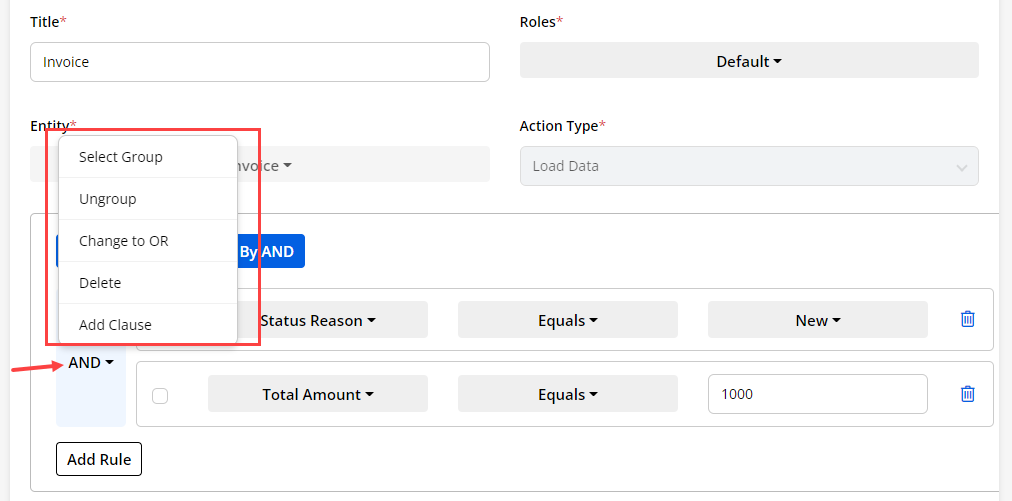Choose Select Group from the context menu
Screen dimensions: 1012x501
click(x=120, y=157)
